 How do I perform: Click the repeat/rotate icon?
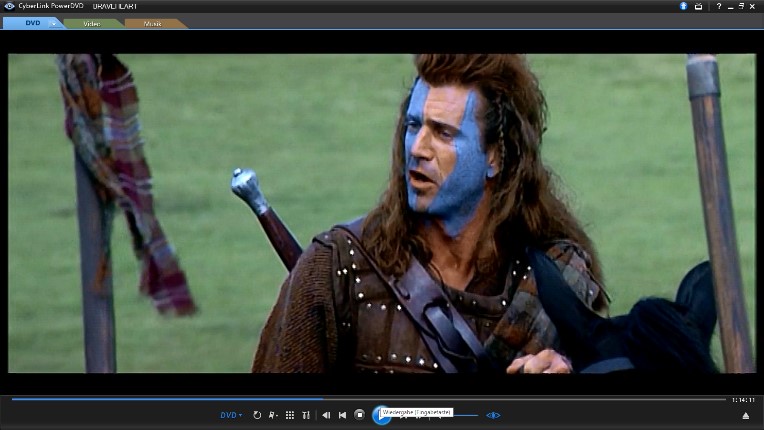[x=257, y=415]
